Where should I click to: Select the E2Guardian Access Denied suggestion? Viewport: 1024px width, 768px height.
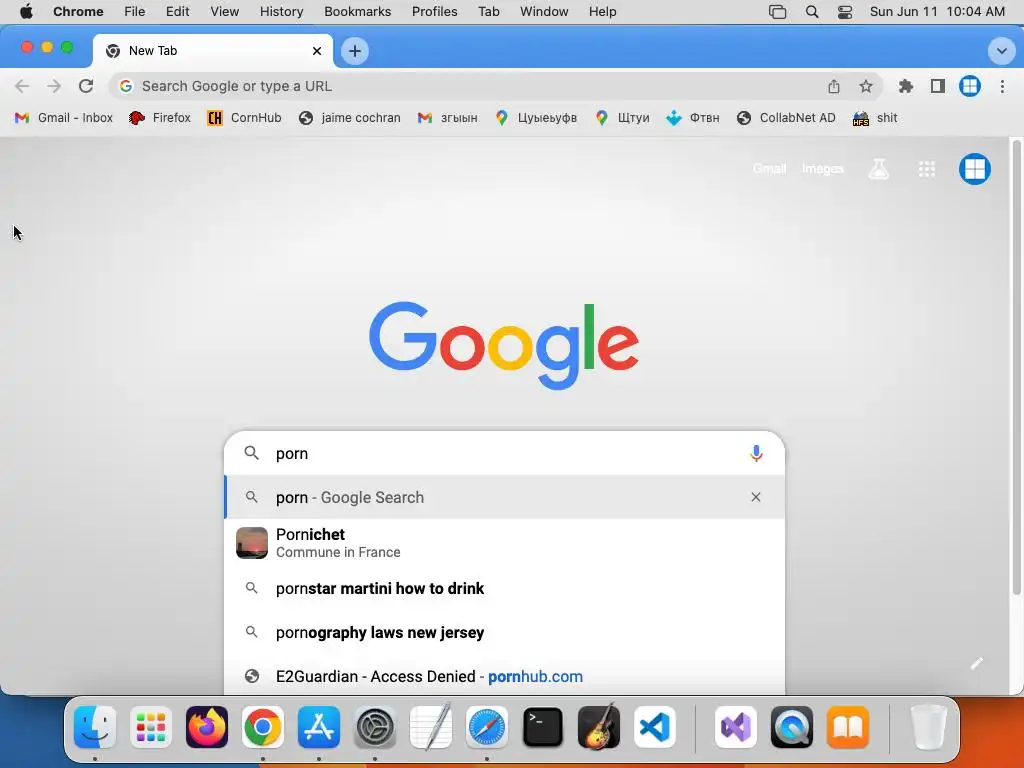click(x=504, y=676)
